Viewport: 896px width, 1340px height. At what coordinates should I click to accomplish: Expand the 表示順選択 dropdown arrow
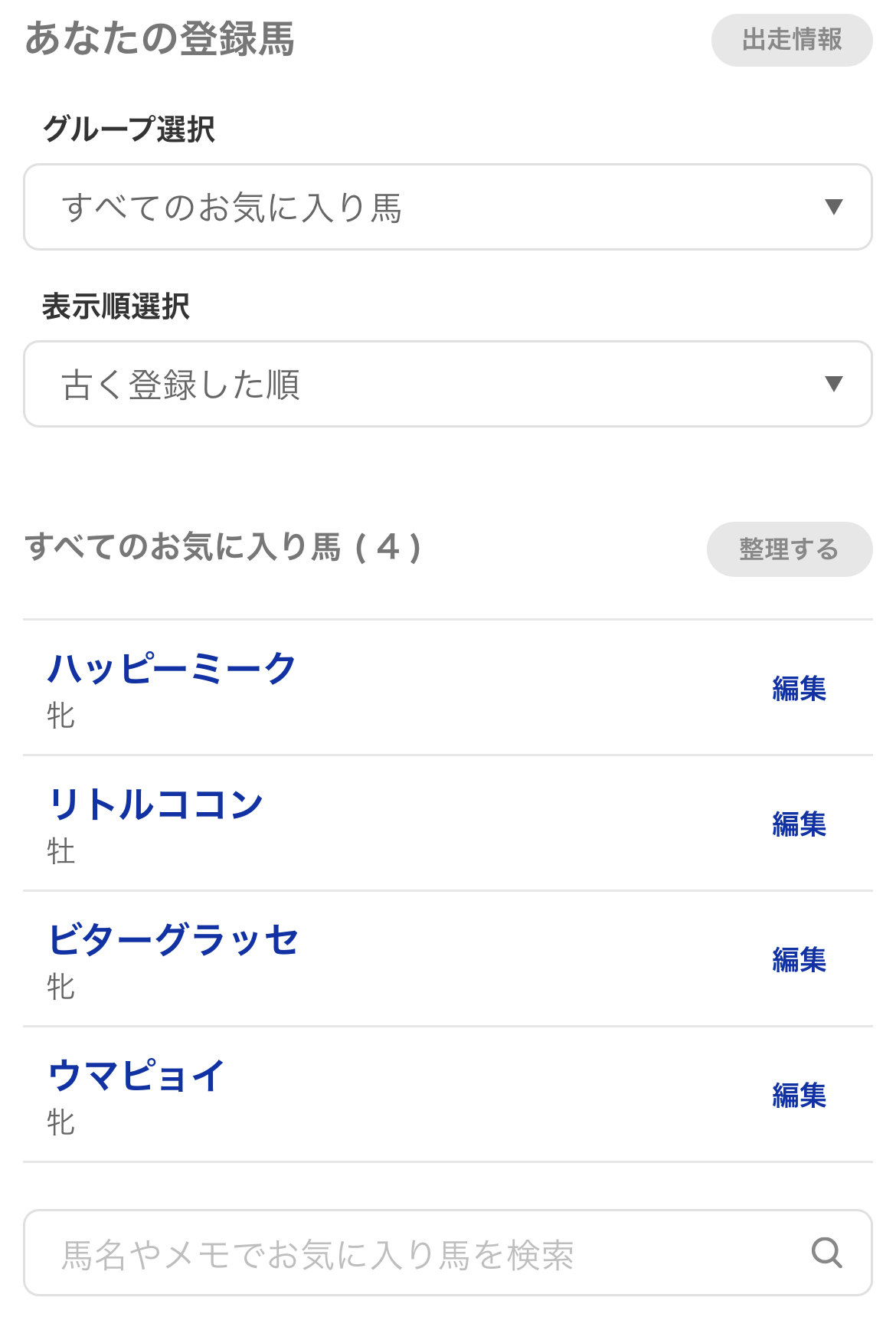tap(833, 384)
